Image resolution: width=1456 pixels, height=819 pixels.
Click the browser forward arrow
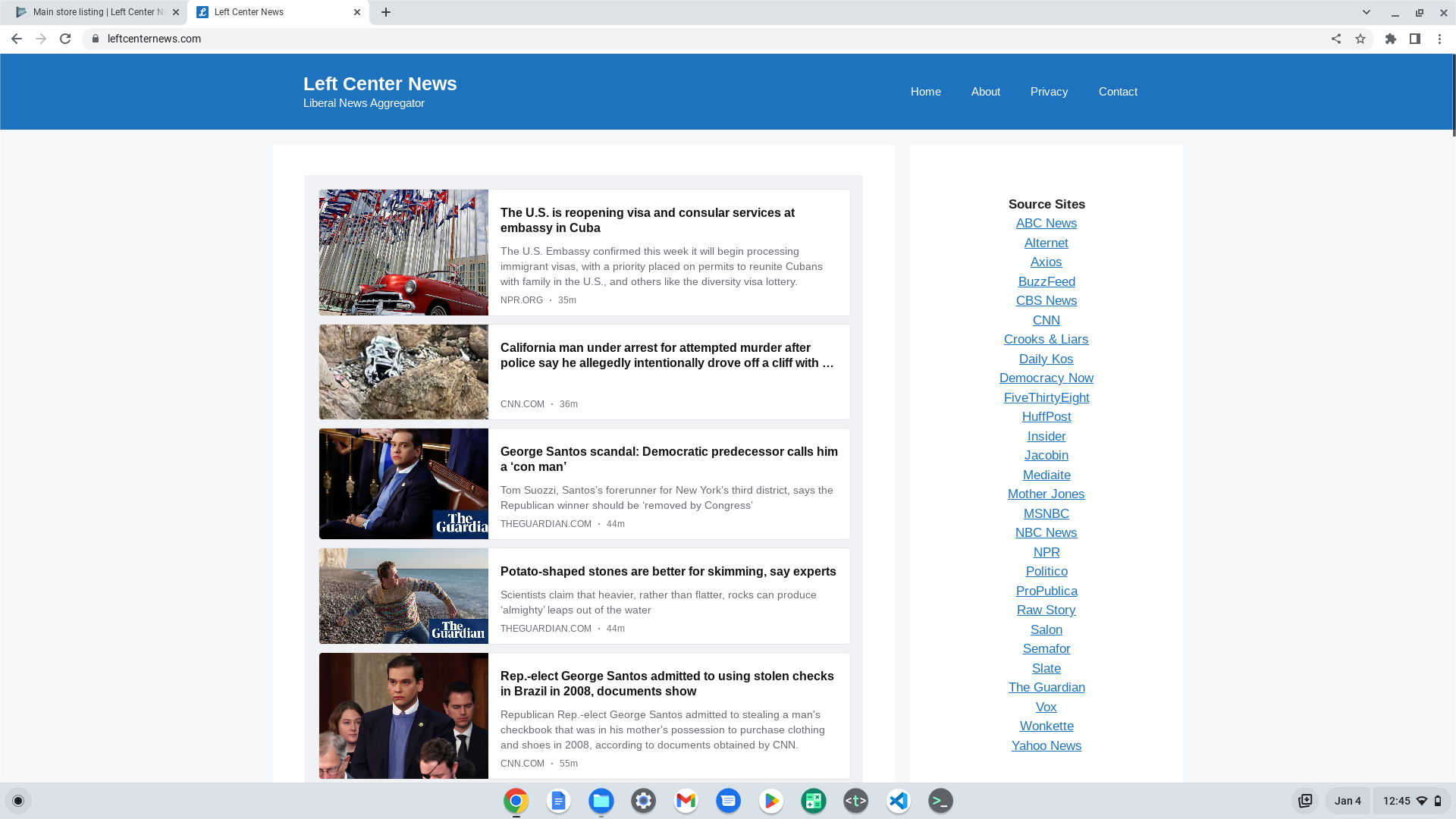[41, 39]
